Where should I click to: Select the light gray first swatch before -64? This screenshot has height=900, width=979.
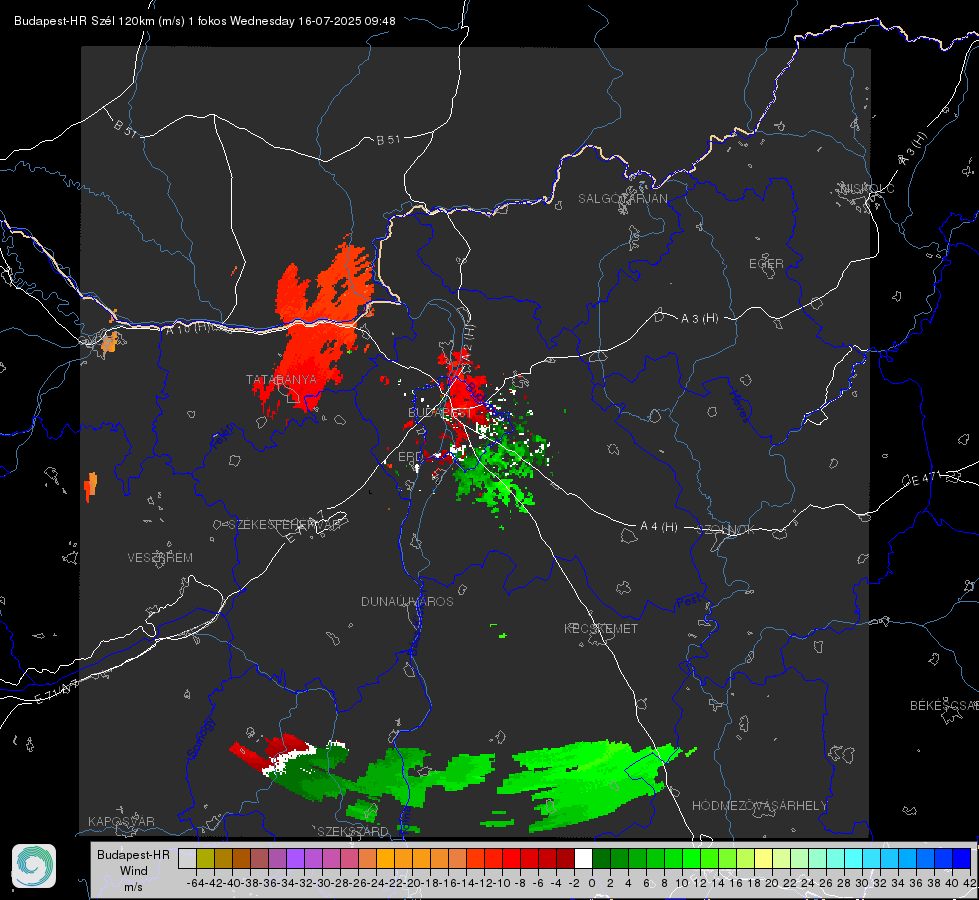187,858
